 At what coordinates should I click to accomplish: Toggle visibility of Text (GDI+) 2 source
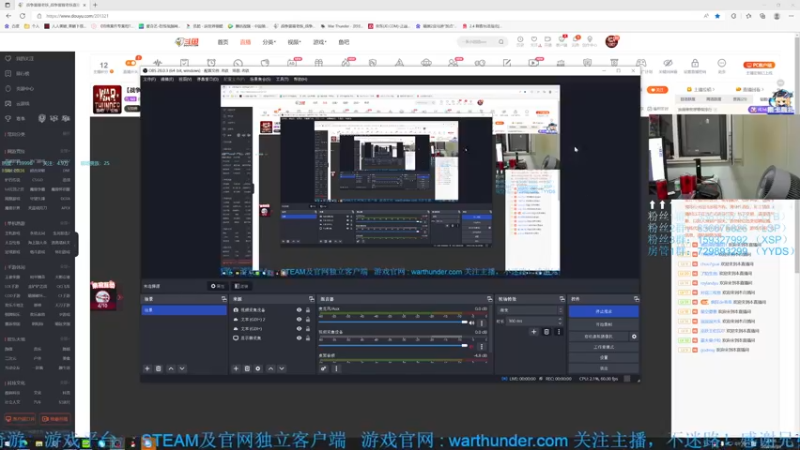tap(299, 319)
